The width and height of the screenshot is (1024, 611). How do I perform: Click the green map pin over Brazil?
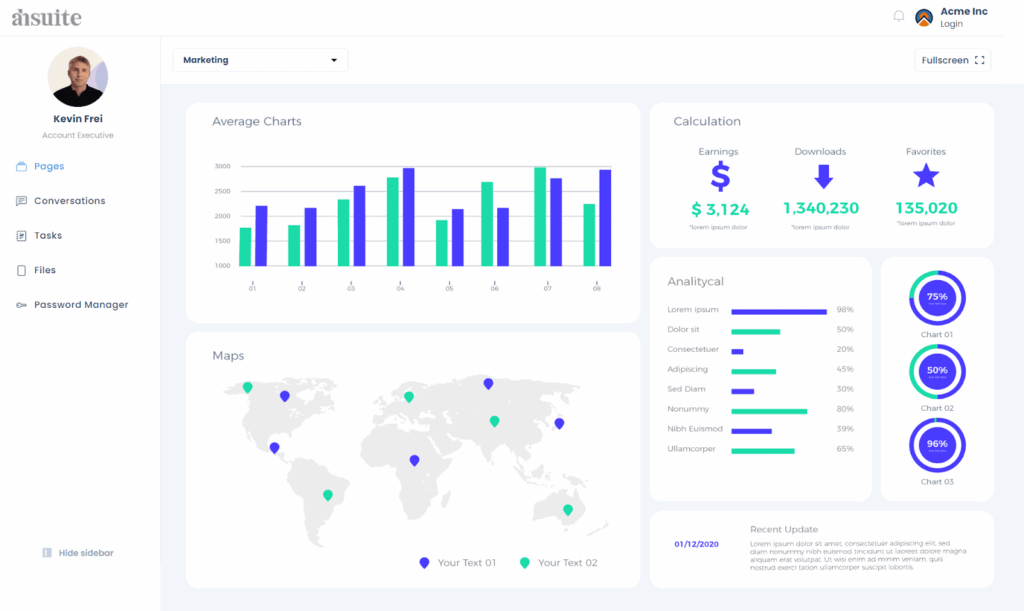[327, 495]
